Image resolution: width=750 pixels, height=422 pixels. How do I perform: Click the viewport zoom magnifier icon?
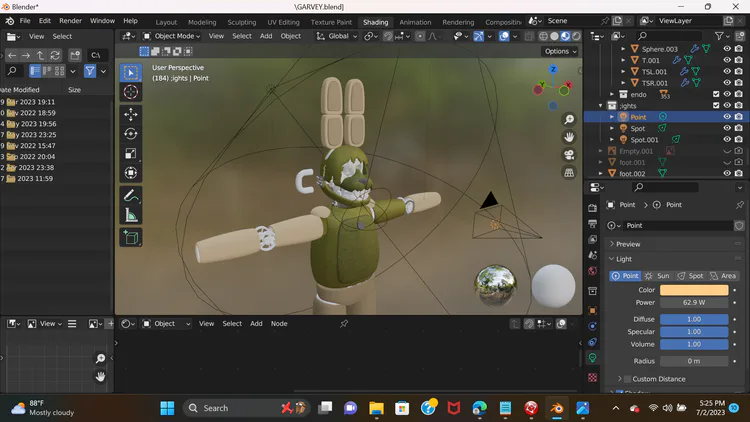tap(569, 119)
